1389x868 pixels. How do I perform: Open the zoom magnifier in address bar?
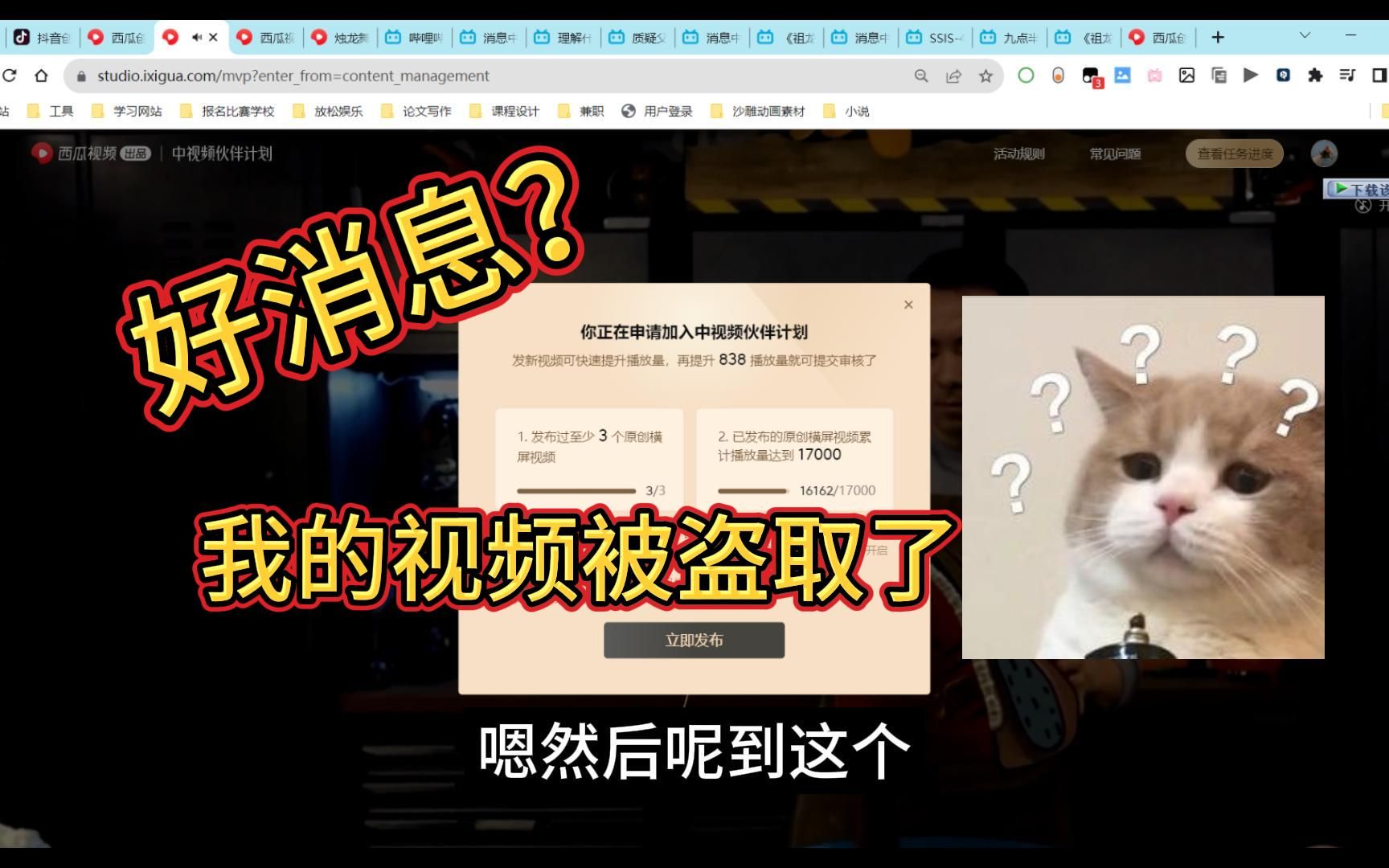[x=921, y=76]
